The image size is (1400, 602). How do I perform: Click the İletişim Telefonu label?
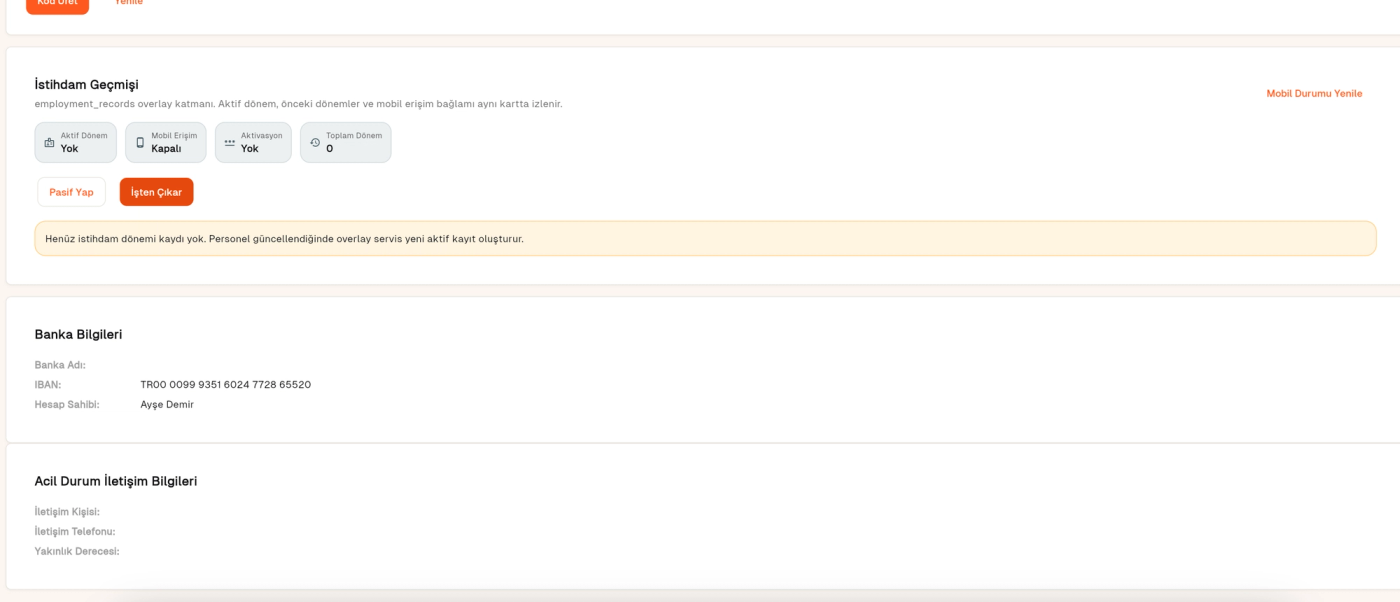(x=75, y=532)
